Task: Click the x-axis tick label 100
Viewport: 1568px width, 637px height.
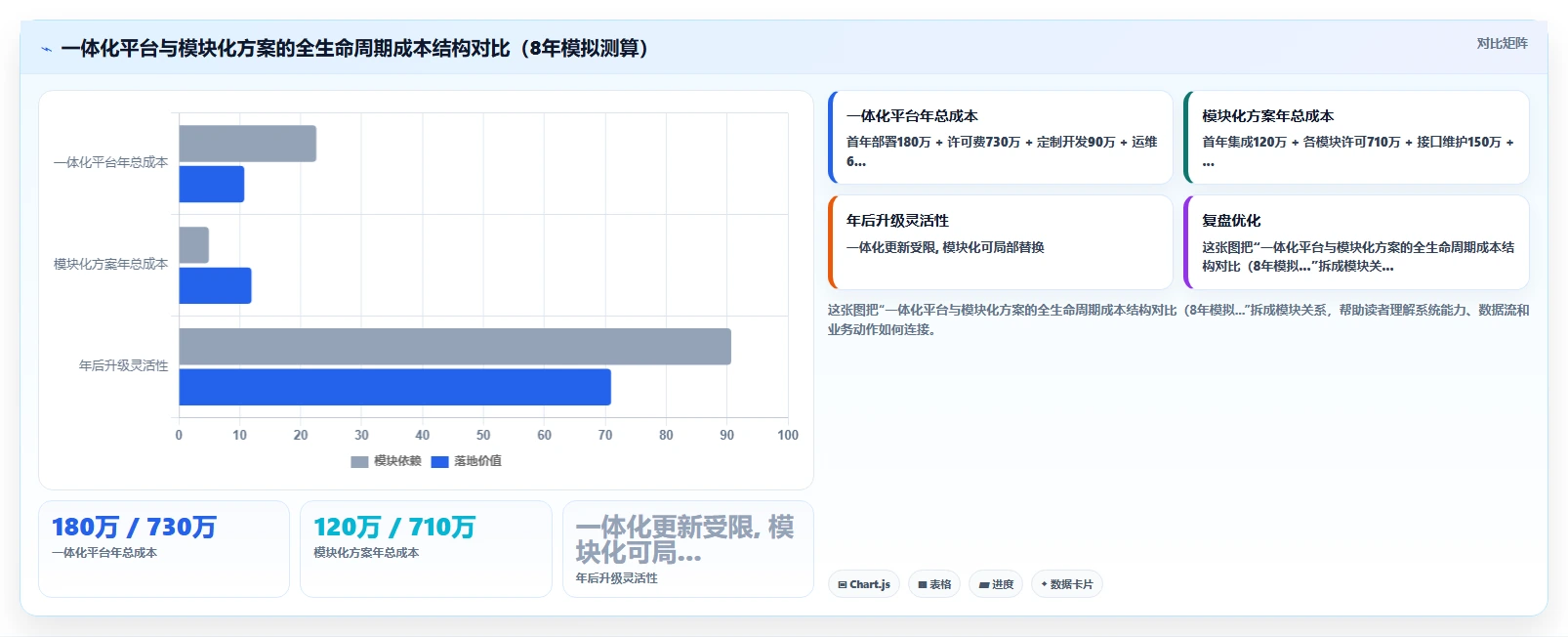Action: click(787, 436)
